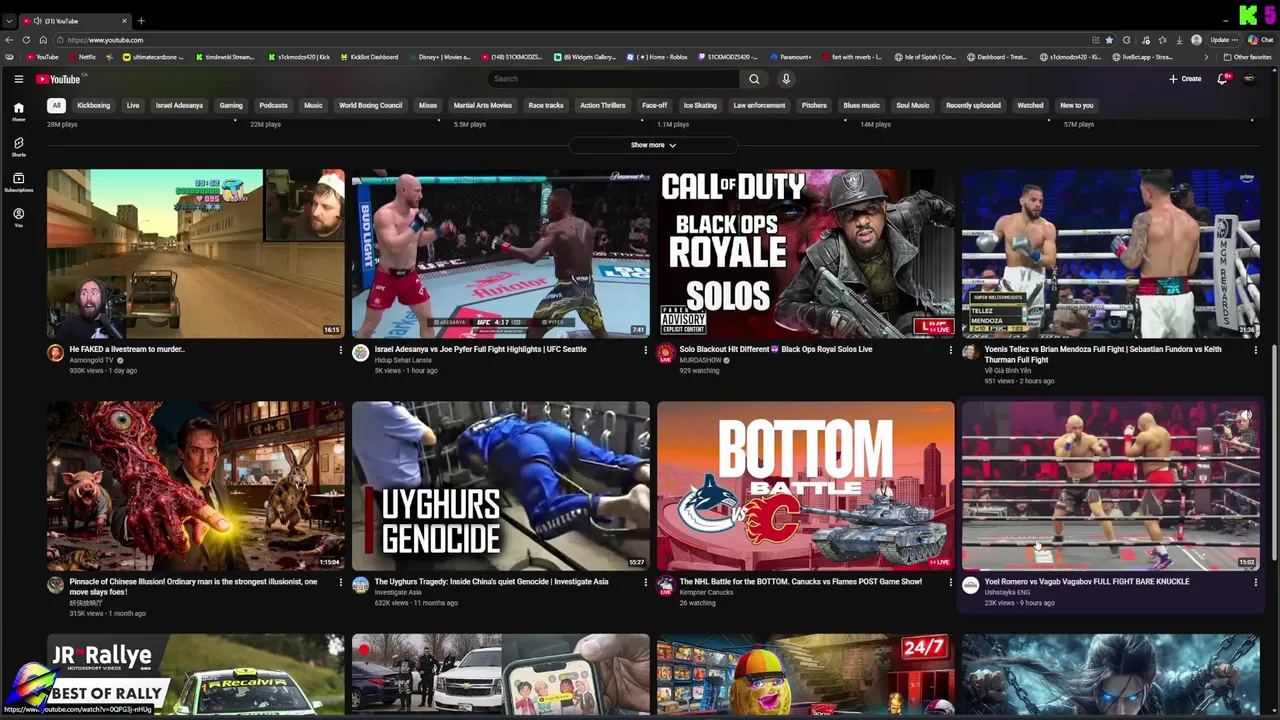Open Netflix bookmark
Image resolution: width=1280 pixels, height=720 pixels.
pos(83,57)
